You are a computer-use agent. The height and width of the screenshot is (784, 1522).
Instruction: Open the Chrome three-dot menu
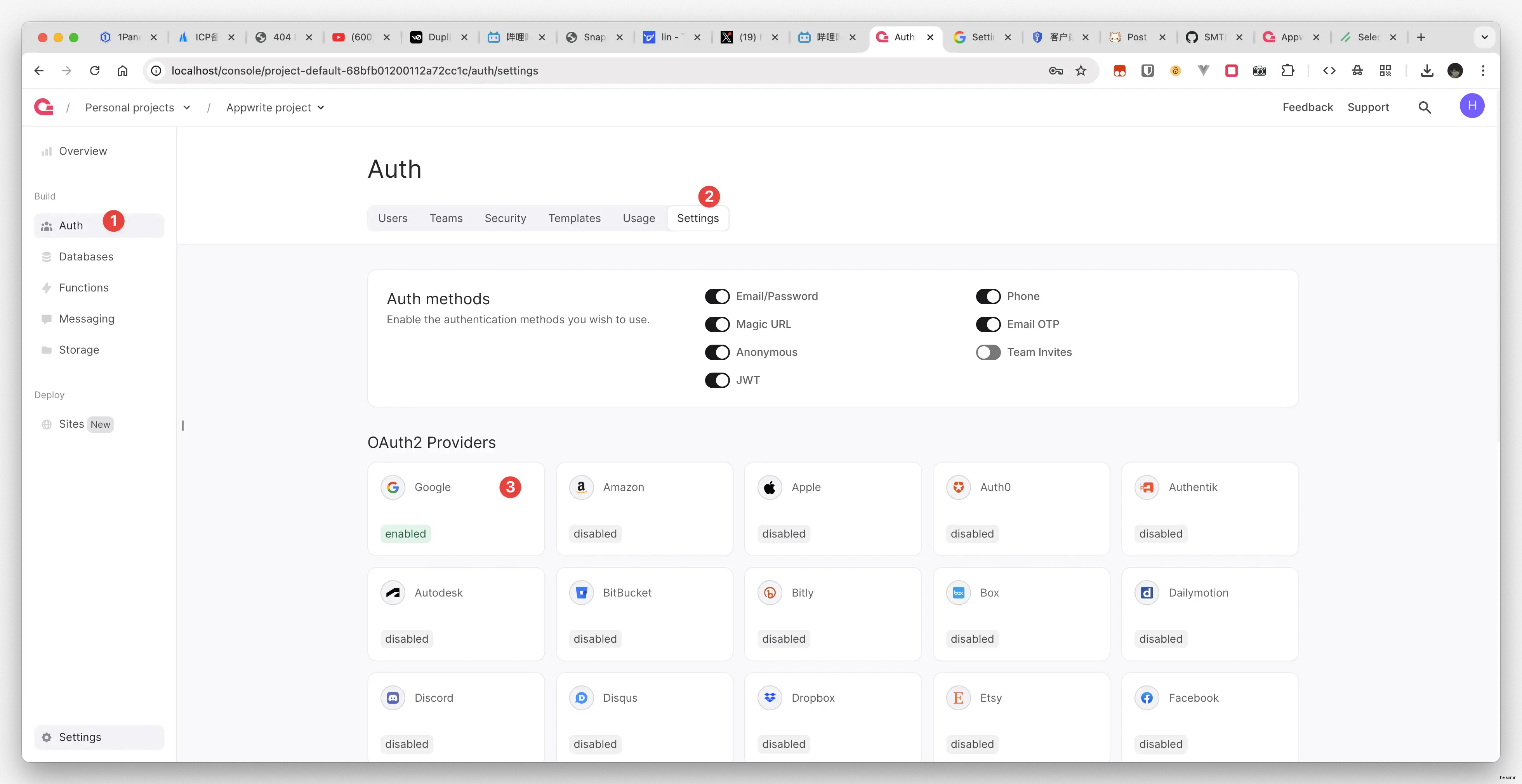[1482, 71]
